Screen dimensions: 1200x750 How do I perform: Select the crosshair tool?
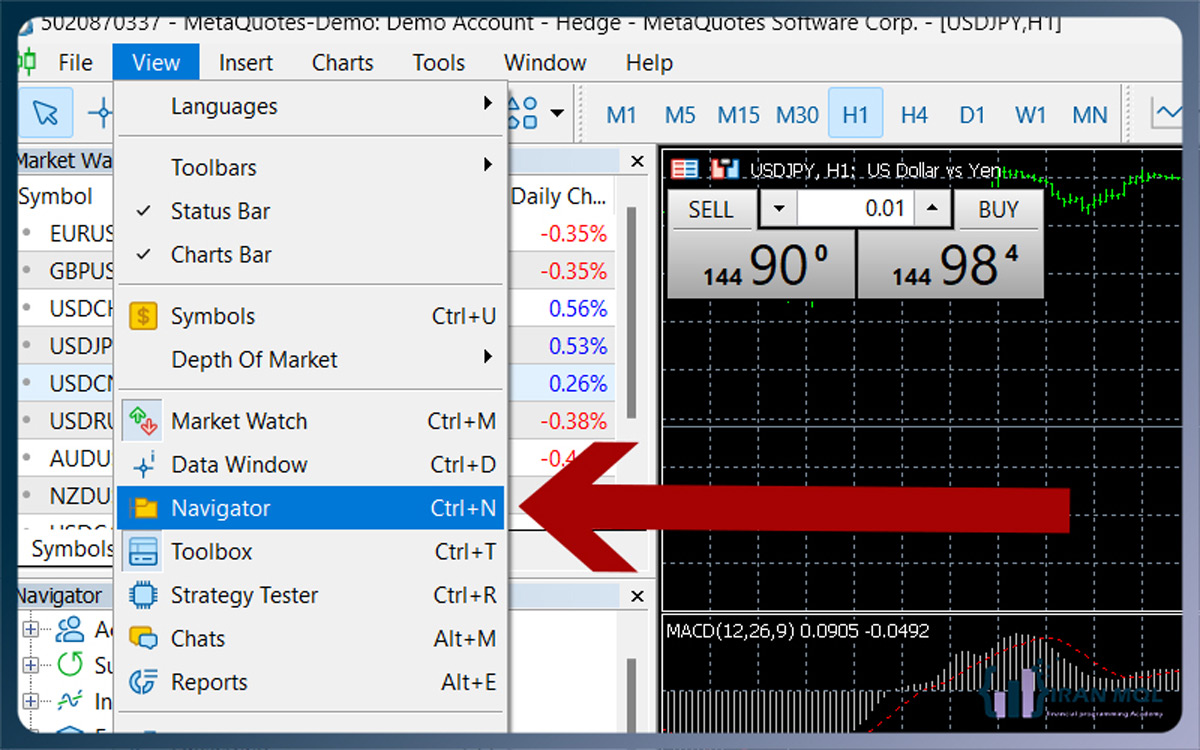(100, 113)
